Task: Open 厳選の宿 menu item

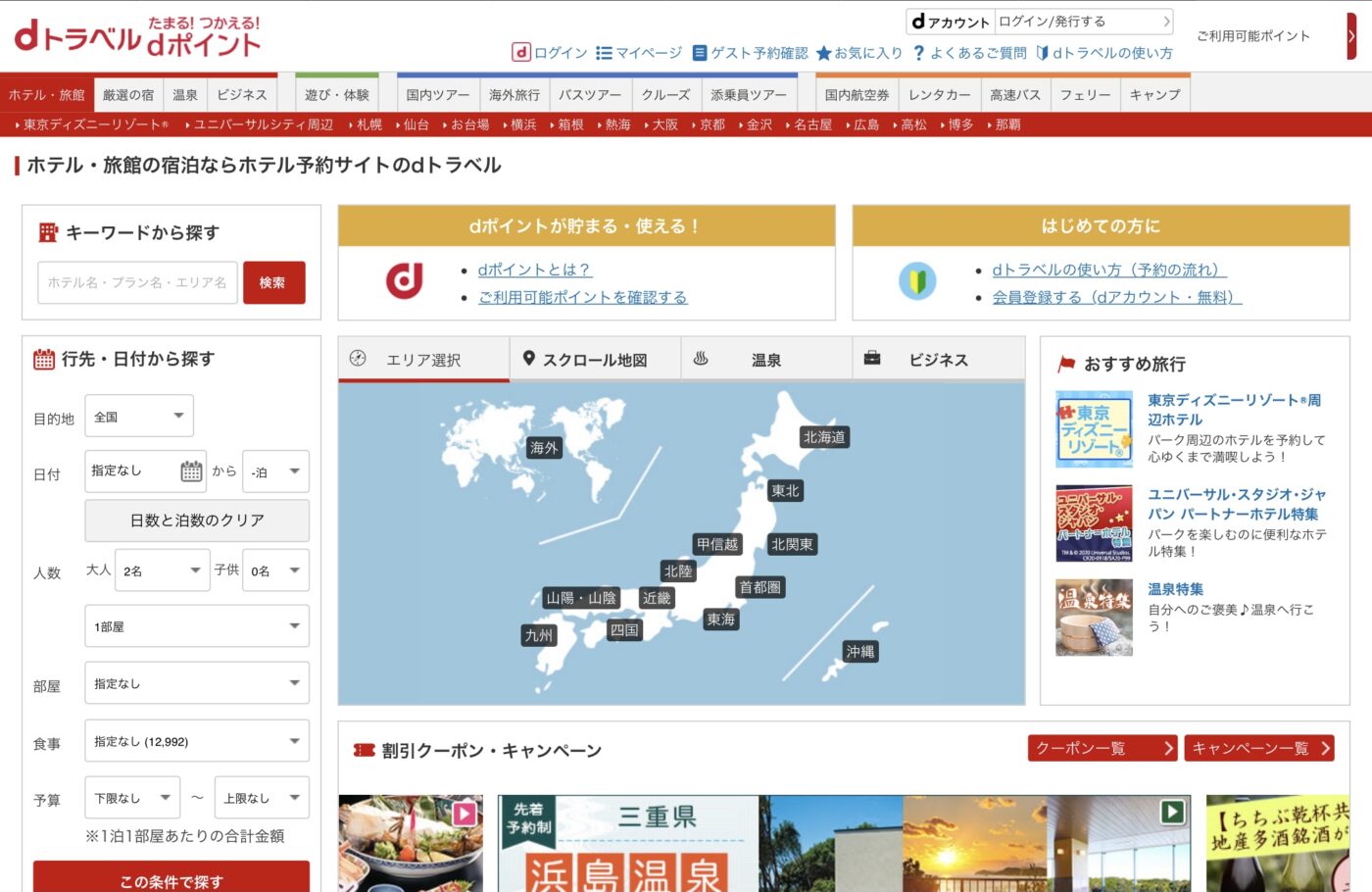Action: (128, 95)
